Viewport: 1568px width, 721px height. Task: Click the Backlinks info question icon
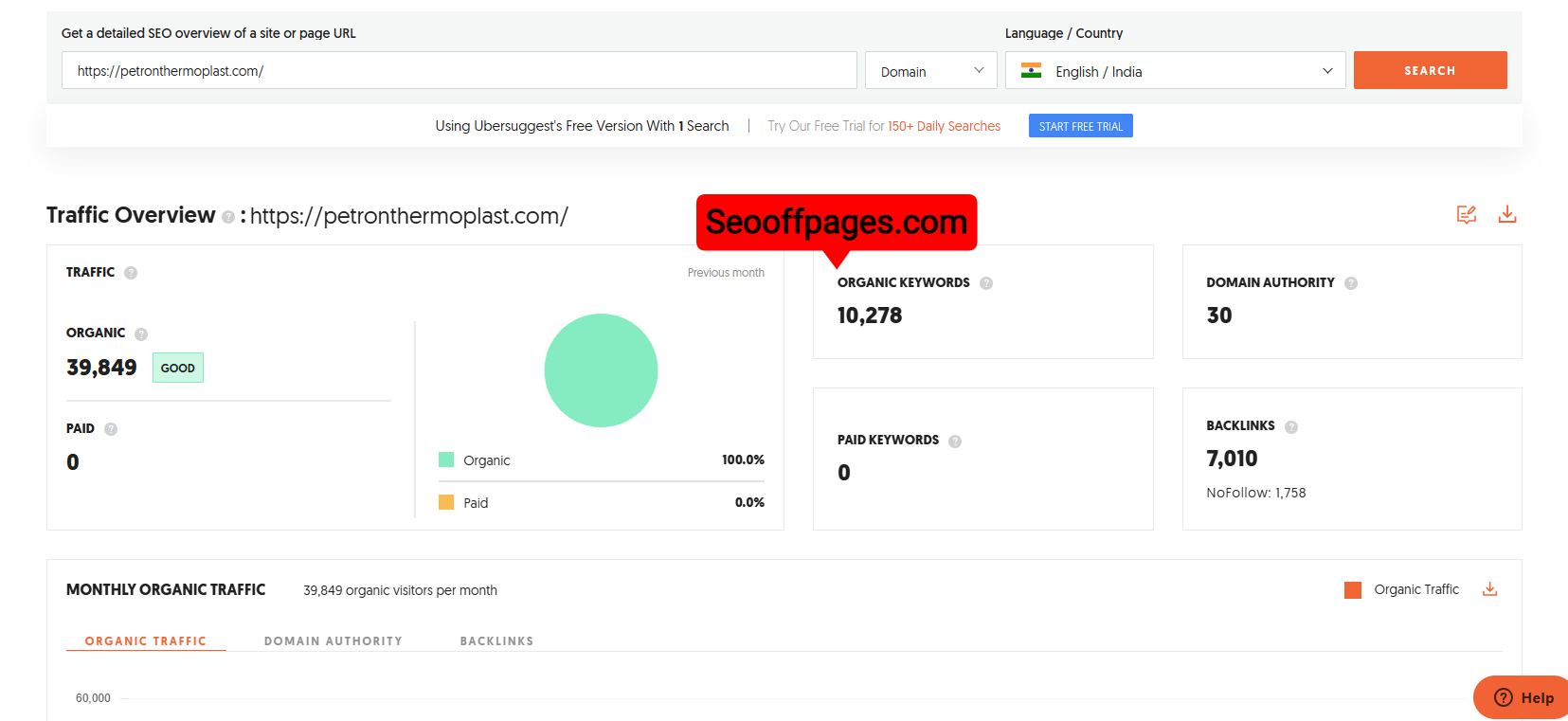[x=1291, y=427]
